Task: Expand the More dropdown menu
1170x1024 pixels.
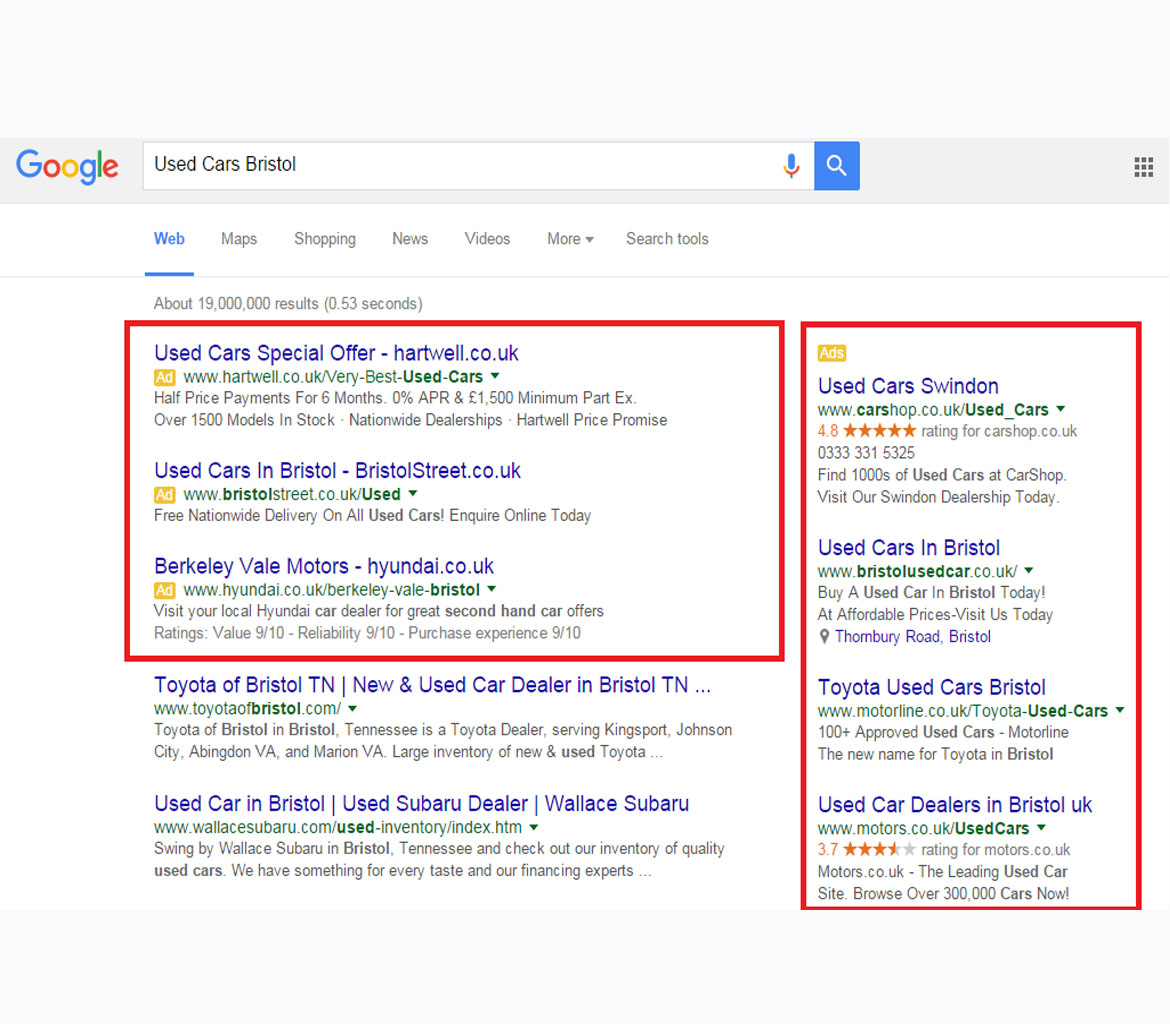Action: click(570, 239)
